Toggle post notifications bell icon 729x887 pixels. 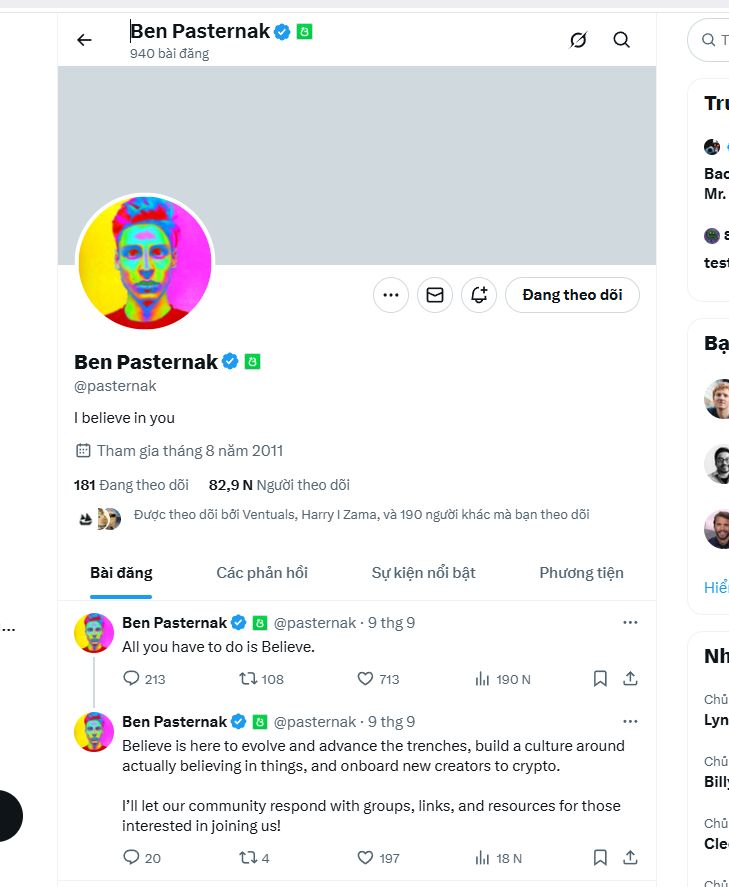point(479,295)
